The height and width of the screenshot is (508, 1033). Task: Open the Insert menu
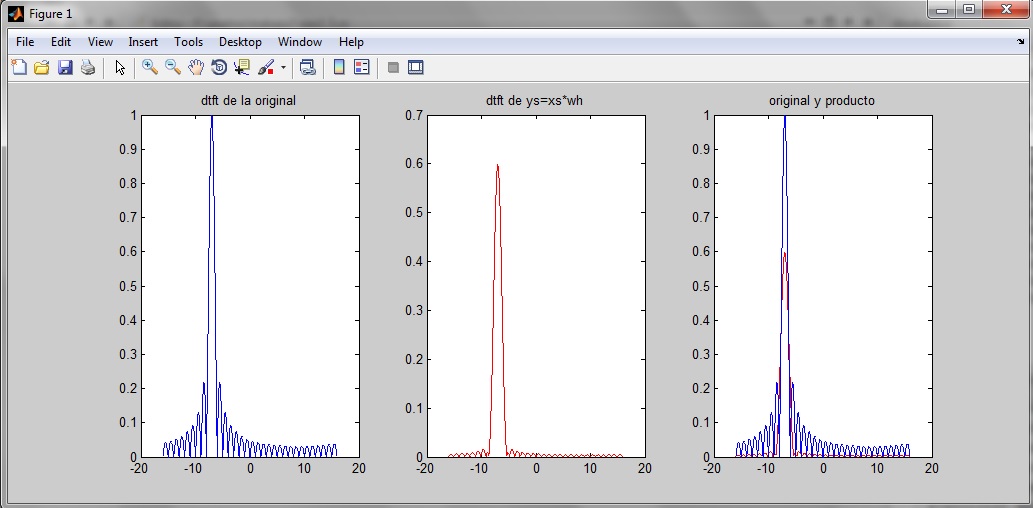143,42
